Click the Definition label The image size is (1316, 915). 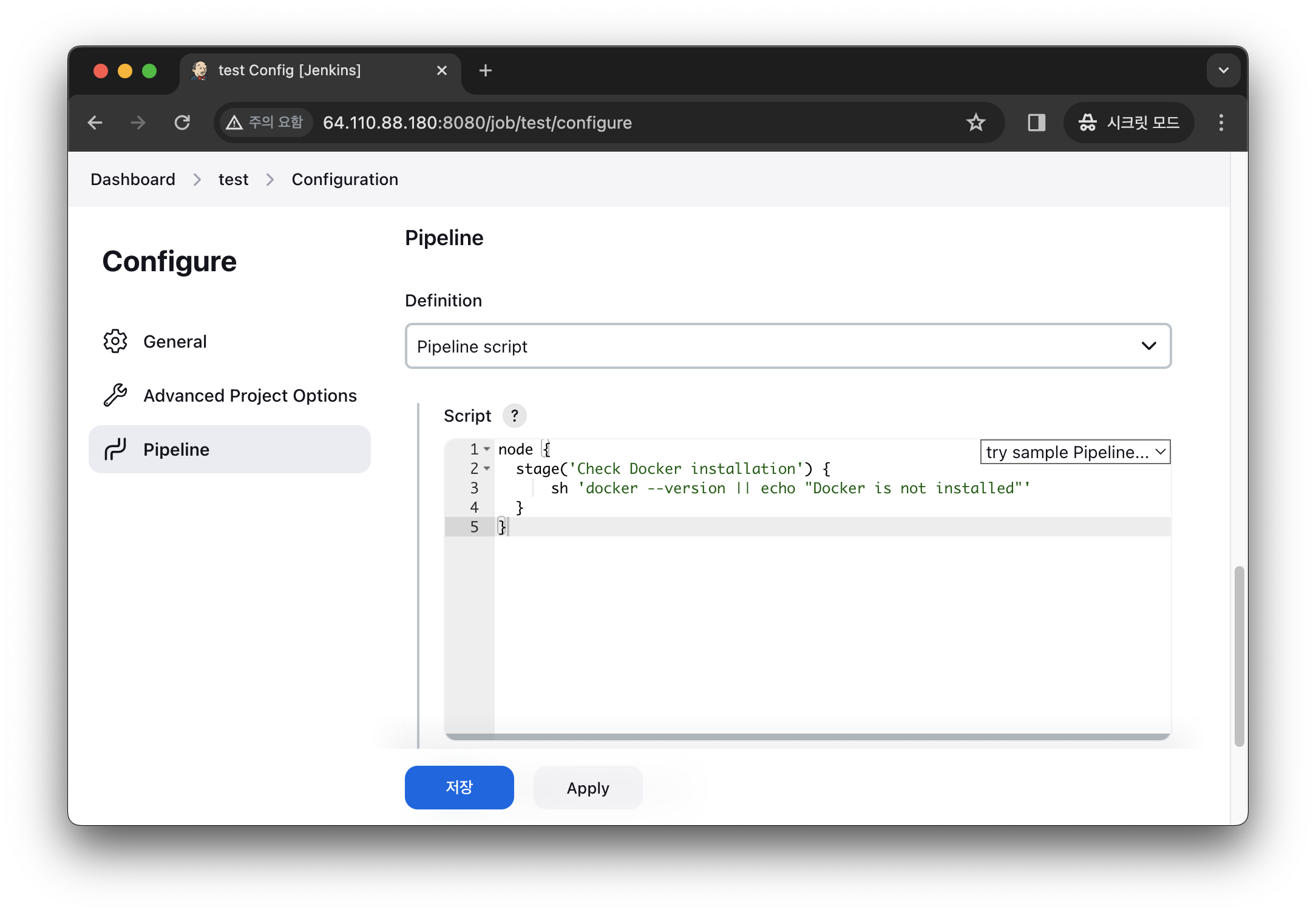(444, 300)
